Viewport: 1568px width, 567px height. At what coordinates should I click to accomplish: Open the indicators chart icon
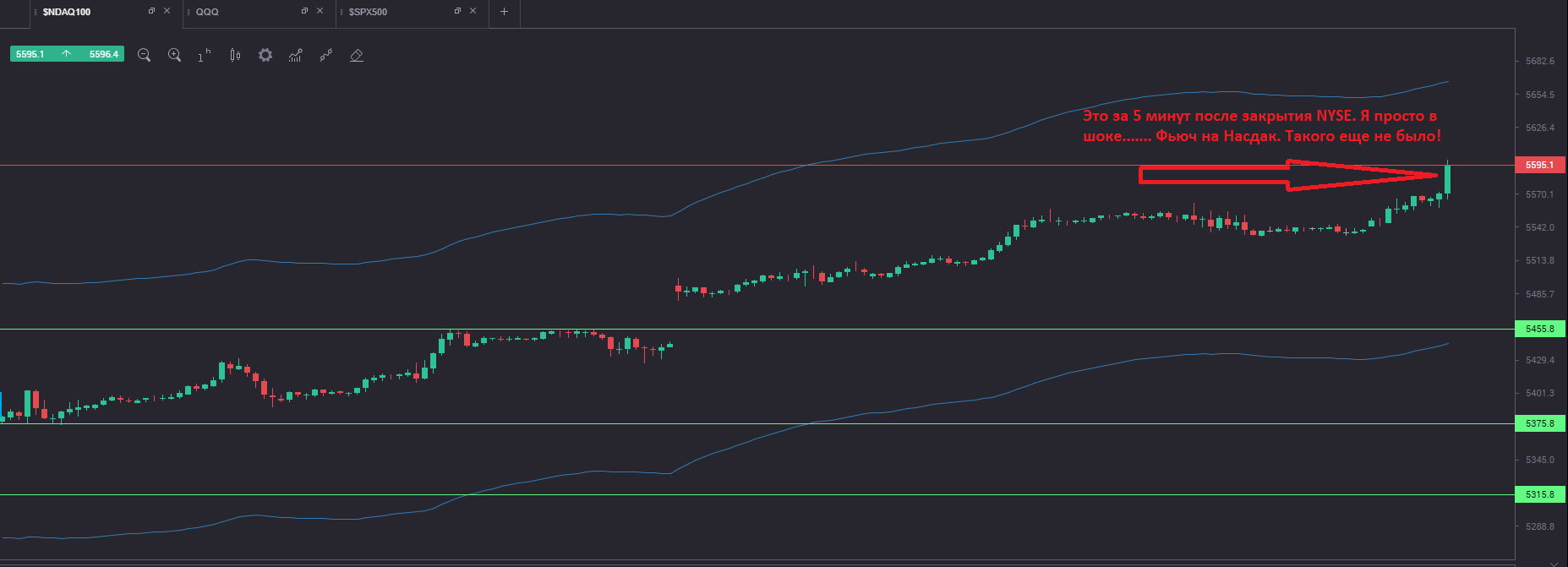pos(296,55)
